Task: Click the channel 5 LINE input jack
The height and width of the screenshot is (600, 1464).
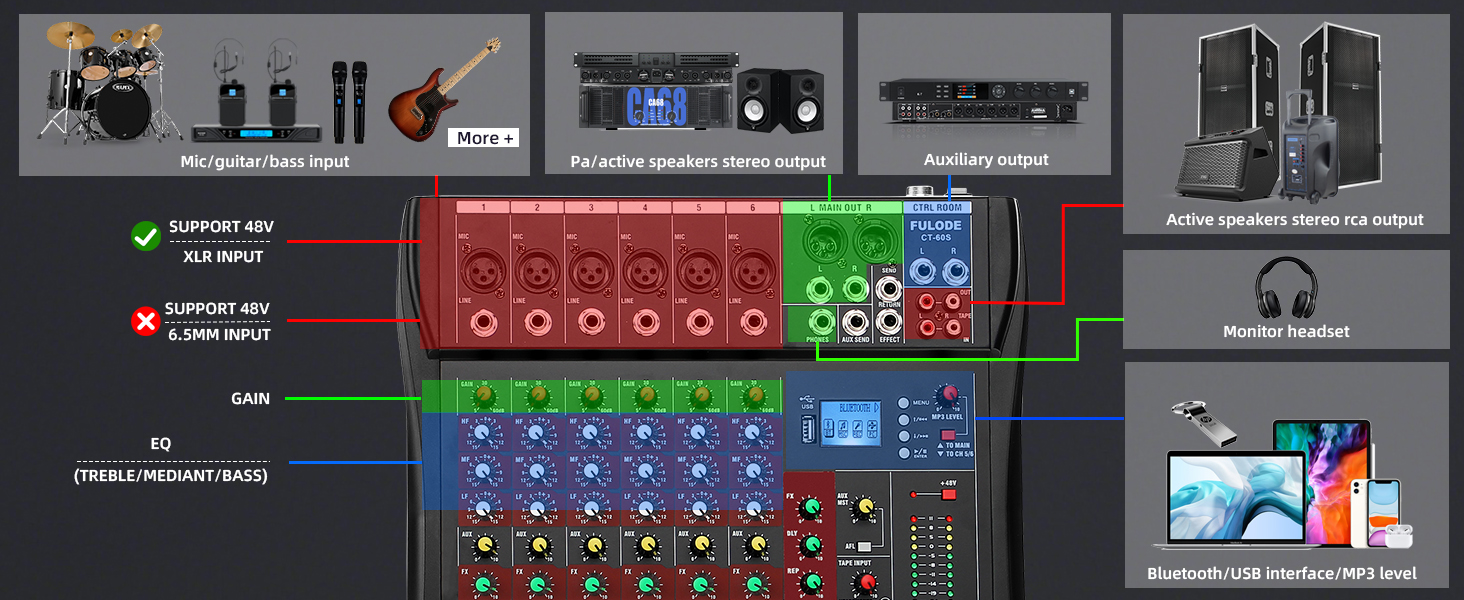Action: click(700, 324)
